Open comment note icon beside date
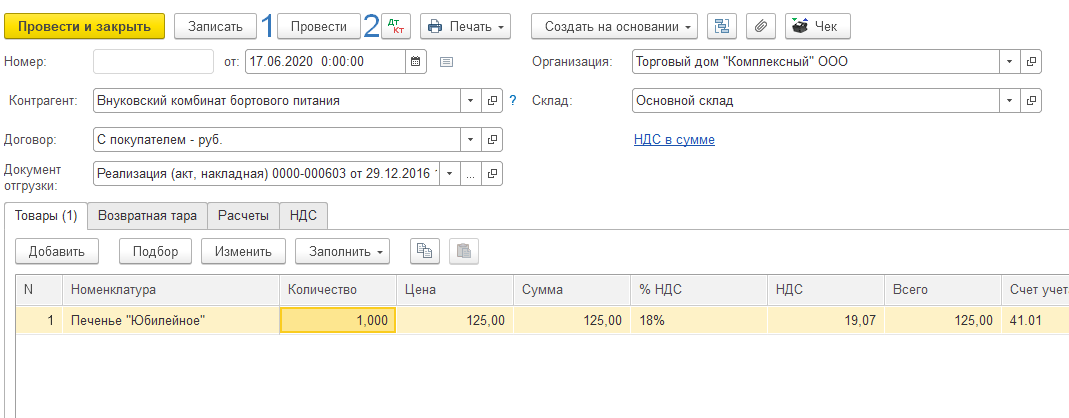This screenshot has width=1069, height=418. coord(446,61)
